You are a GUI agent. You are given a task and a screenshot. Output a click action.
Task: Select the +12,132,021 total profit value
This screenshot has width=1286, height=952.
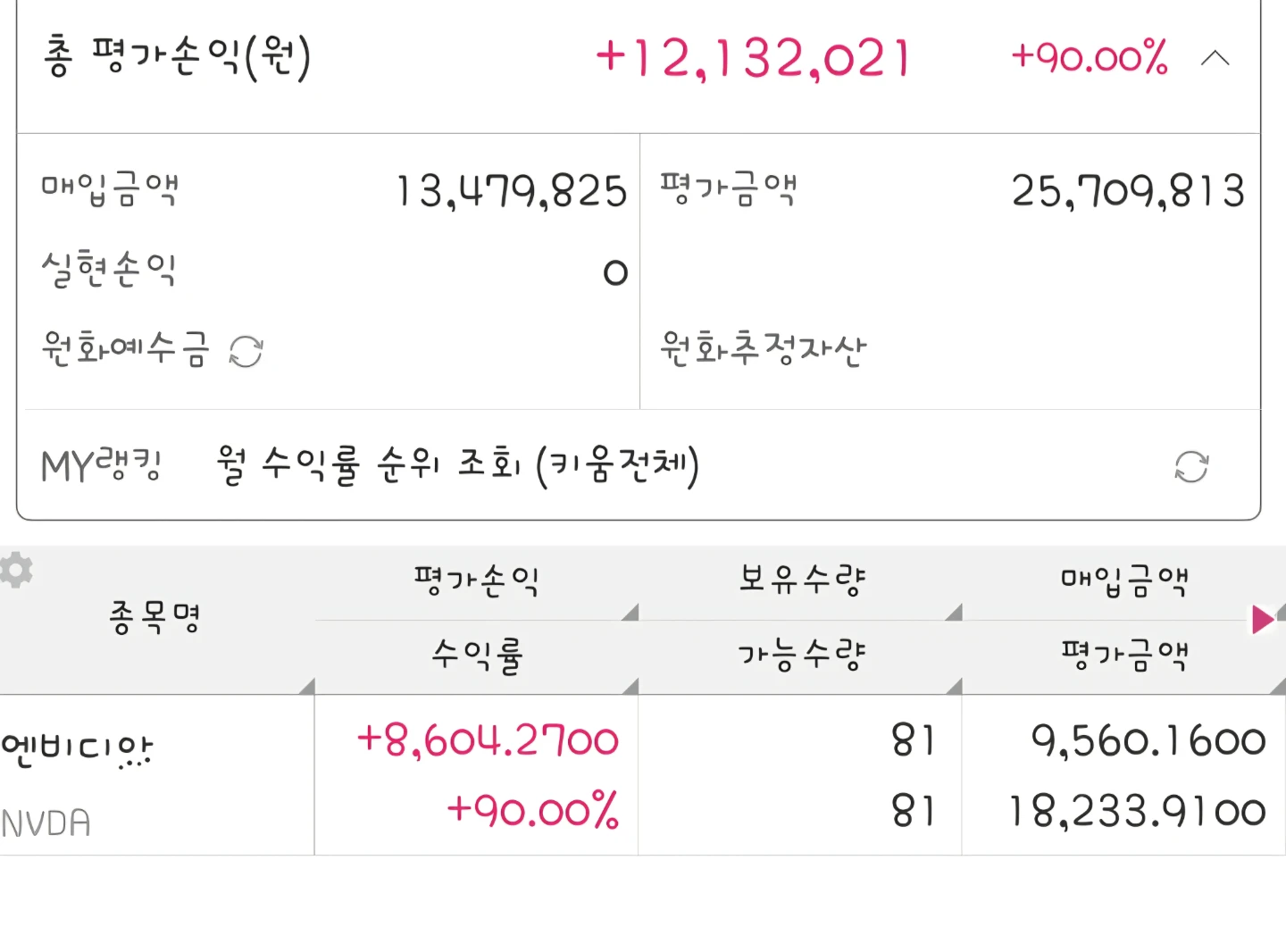753,59
